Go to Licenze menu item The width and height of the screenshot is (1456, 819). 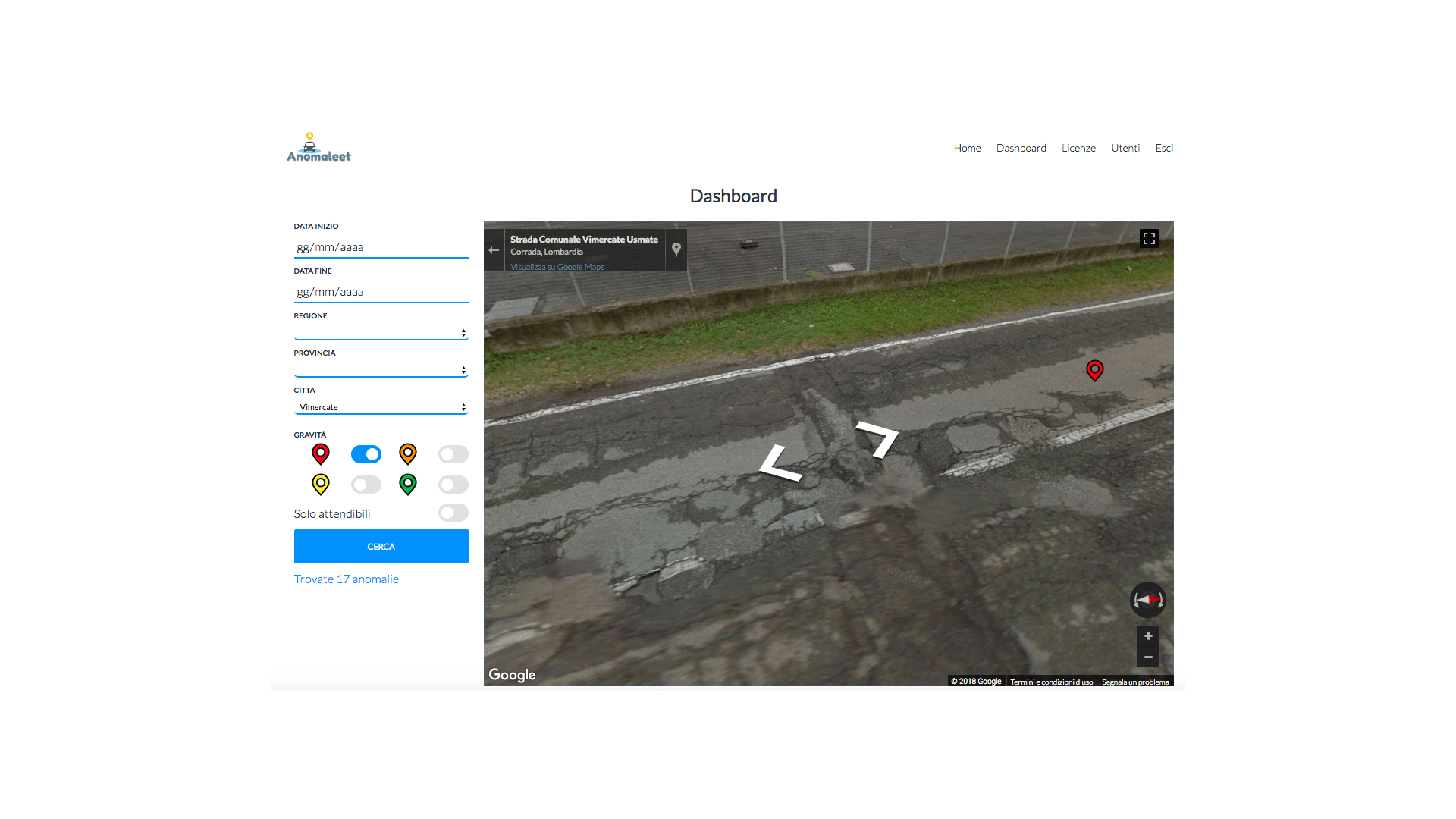(1078, 148)
